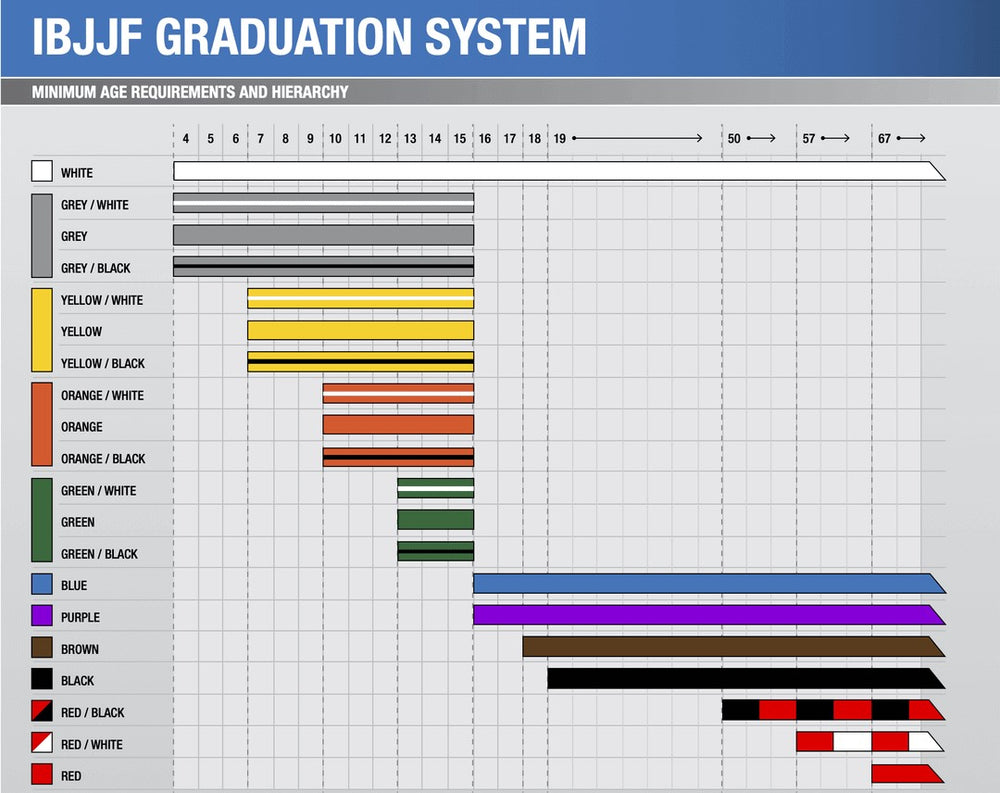Click age '19' in the header
Screen dimensions: 1000x793
click(x=559, y=138)
